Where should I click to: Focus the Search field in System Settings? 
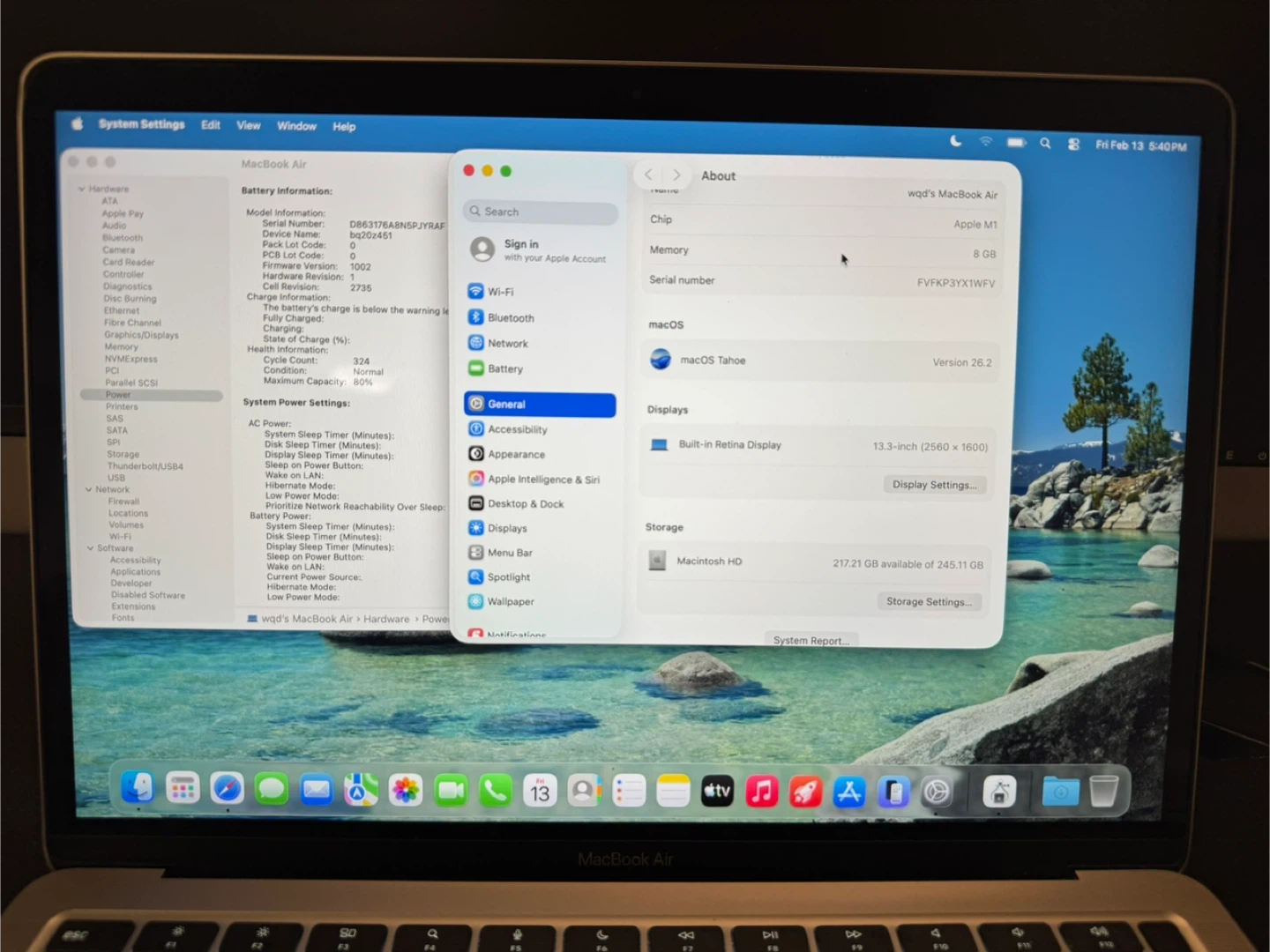point(540,212)
